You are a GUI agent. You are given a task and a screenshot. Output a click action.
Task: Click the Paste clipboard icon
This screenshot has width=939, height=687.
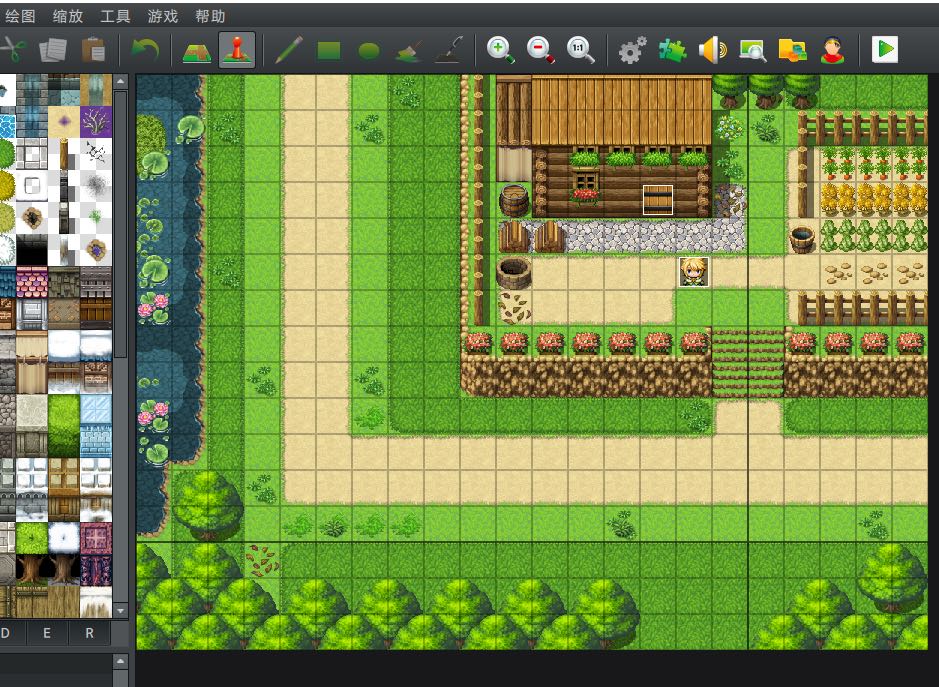[x=93, y=50]
